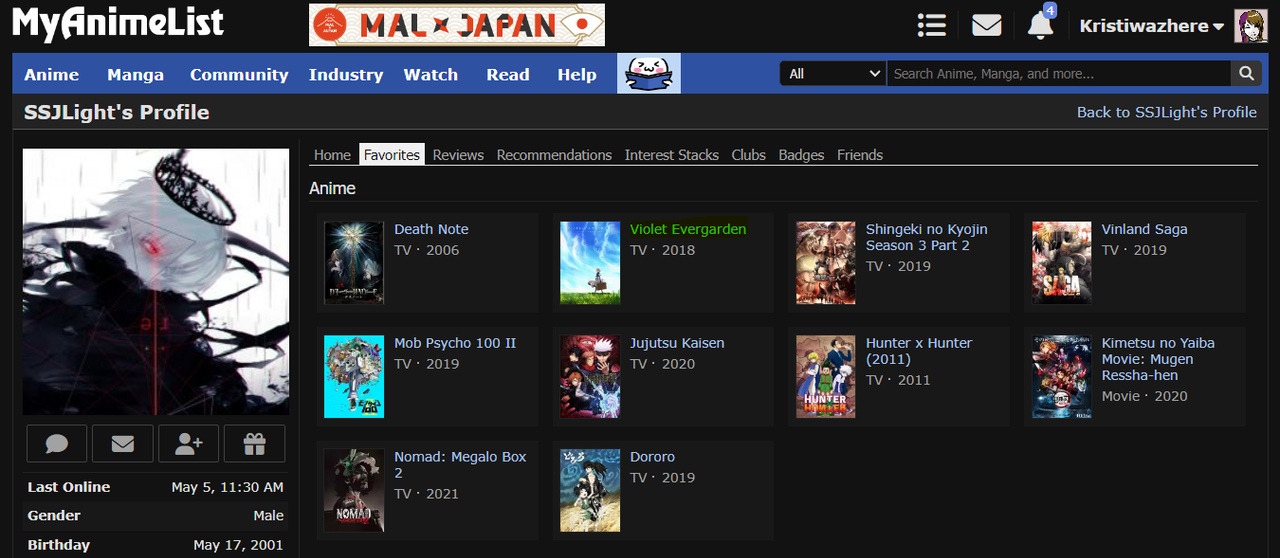
Task: Open the Community navigation menu
Action: point(239,75)
